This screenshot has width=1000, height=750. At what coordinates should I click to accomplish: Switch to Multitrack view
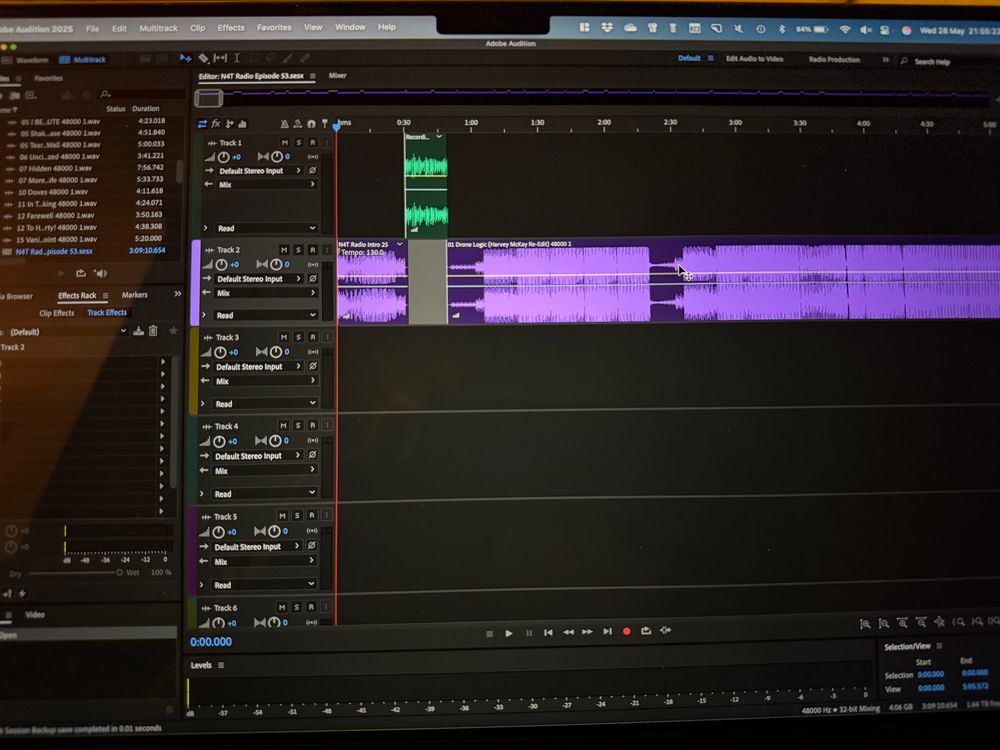pos(83,59)
